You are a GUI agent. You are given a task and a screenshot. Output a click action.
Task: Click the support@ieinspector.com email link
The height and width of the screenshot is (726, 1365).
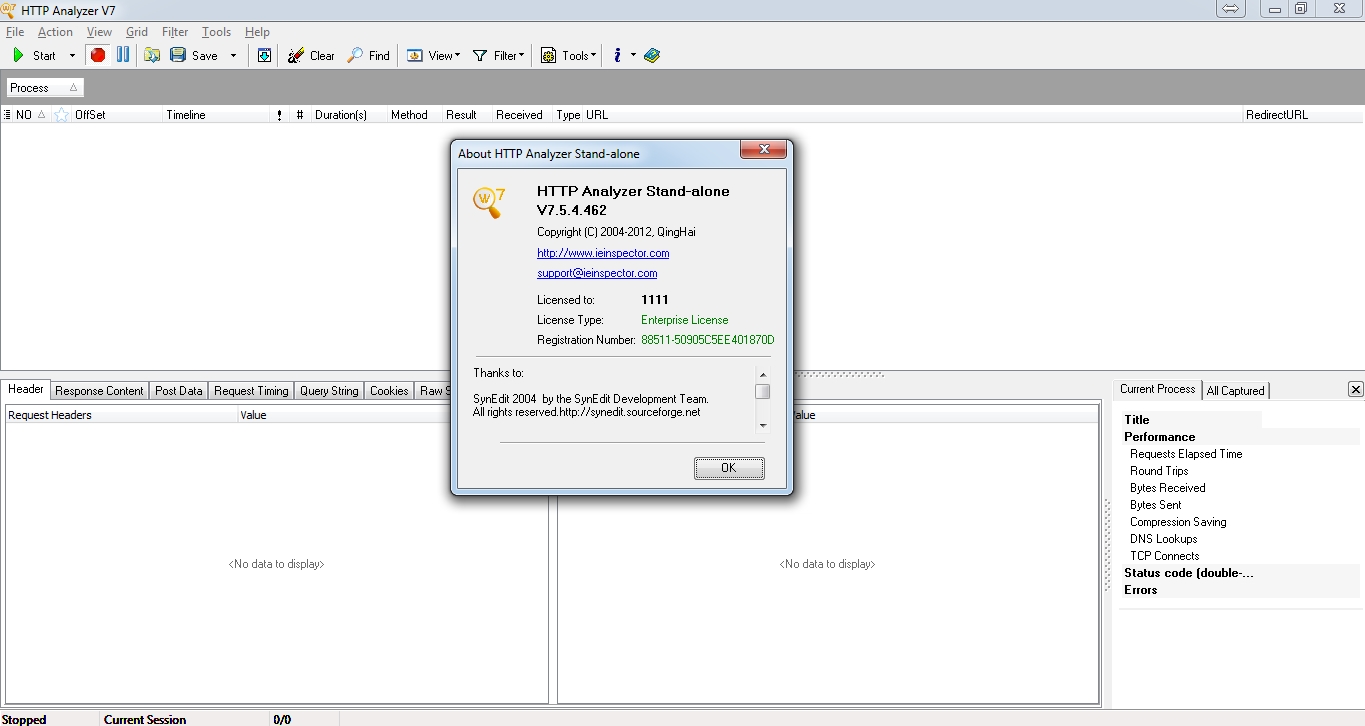597,273
